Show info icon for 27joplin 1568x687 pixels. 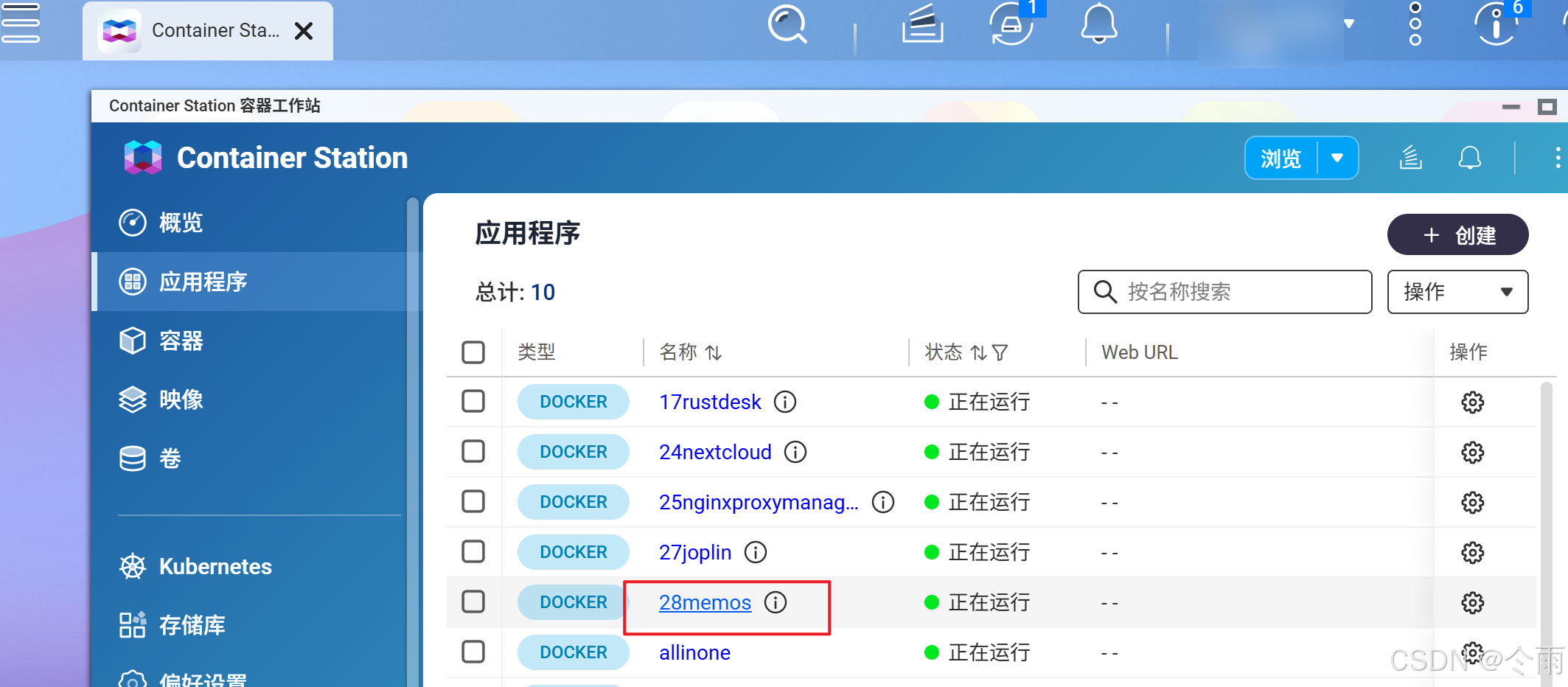[756, 552]
